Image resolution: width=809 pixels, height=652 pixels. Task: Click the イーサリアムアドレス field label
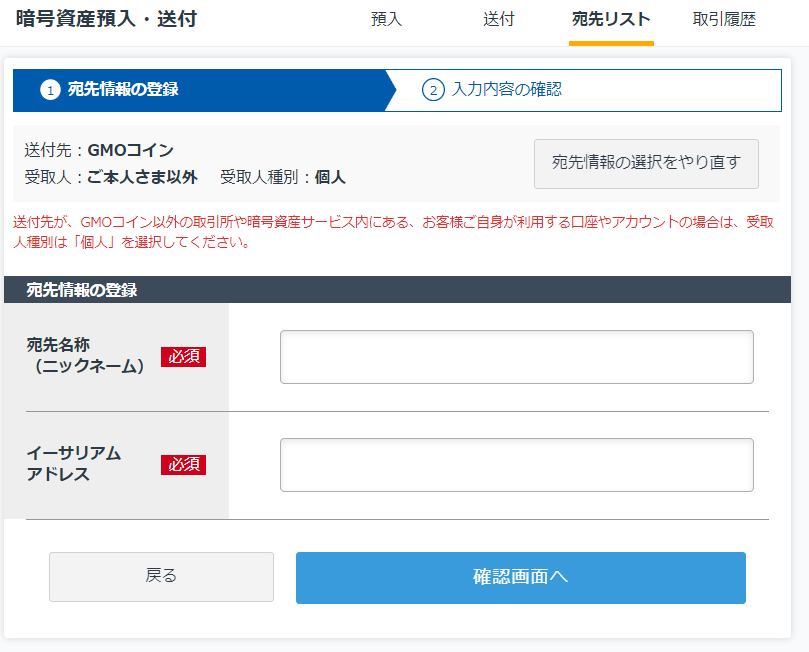tap(74, 464)
